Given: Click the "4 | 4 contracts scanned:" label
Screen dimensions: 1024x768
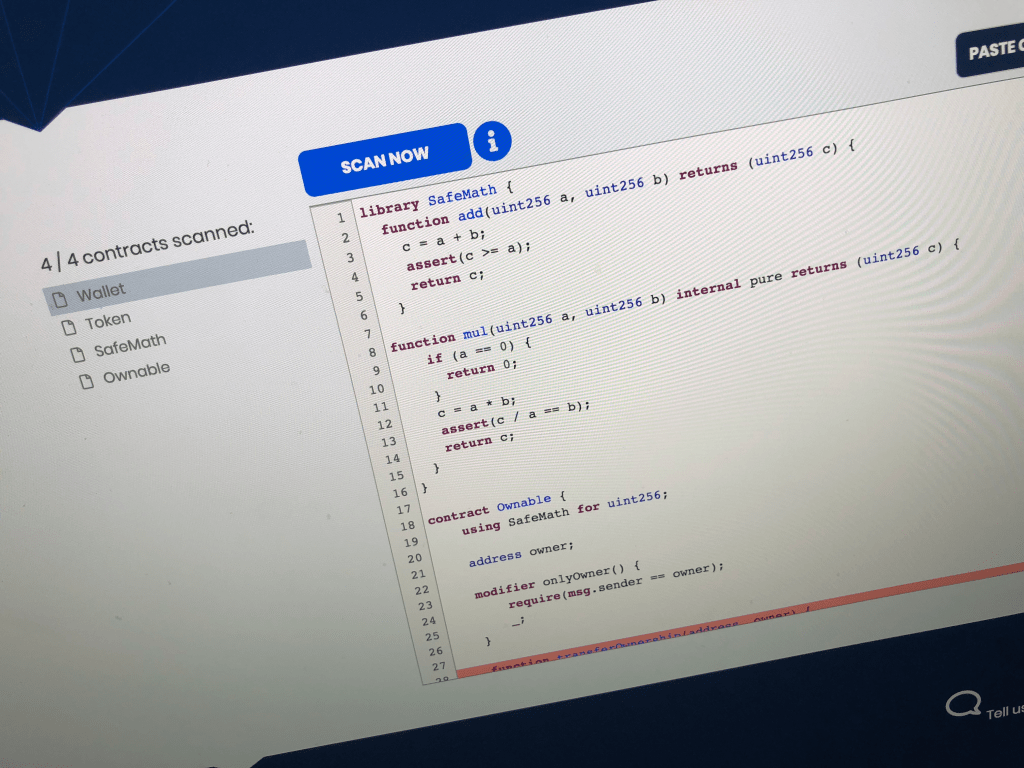Looking at the screenshot, I should (148, 246).
